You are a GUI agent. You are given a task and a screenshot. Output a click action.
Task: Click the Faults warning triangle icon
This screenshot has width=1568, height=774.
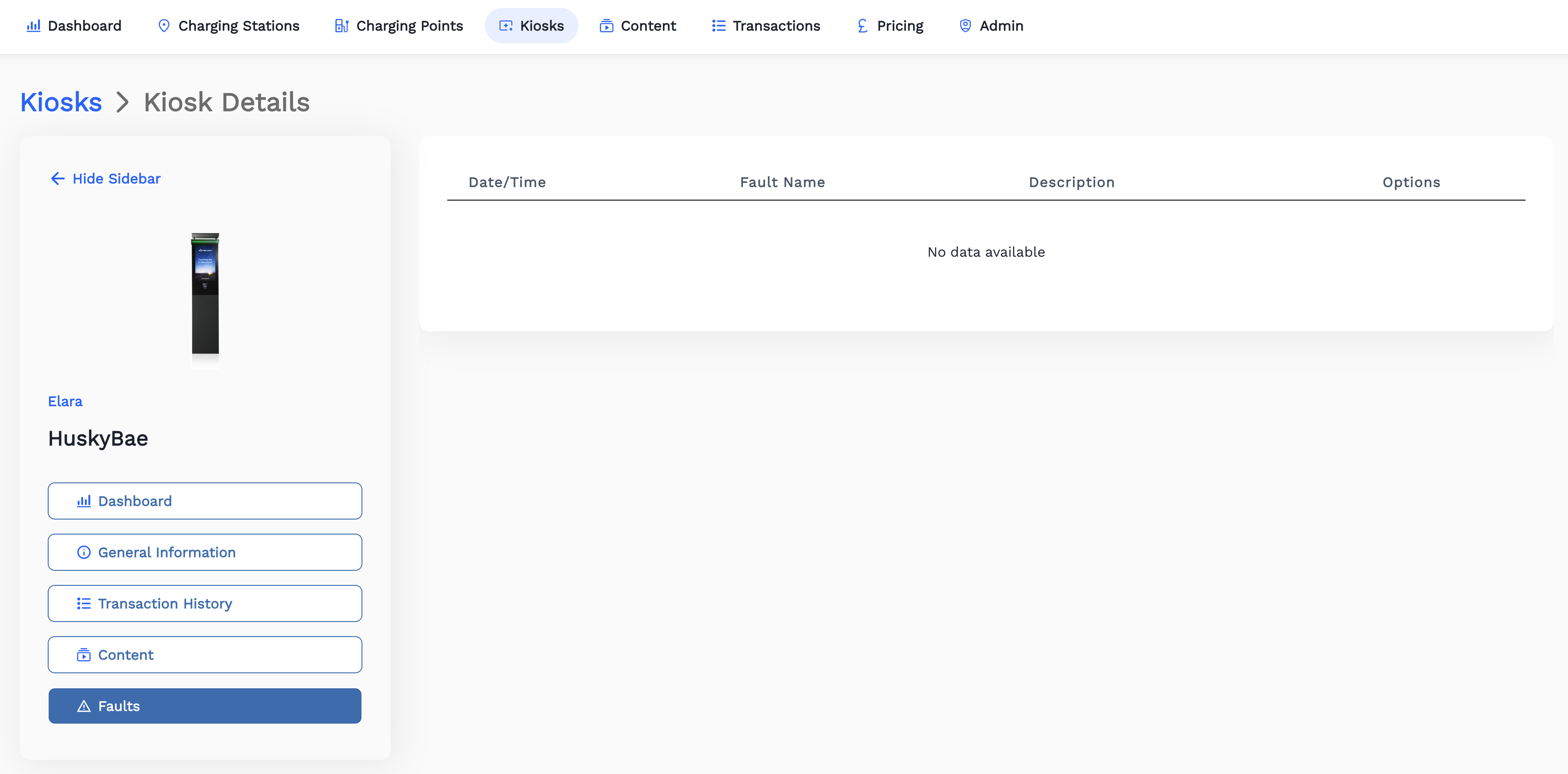84,706
